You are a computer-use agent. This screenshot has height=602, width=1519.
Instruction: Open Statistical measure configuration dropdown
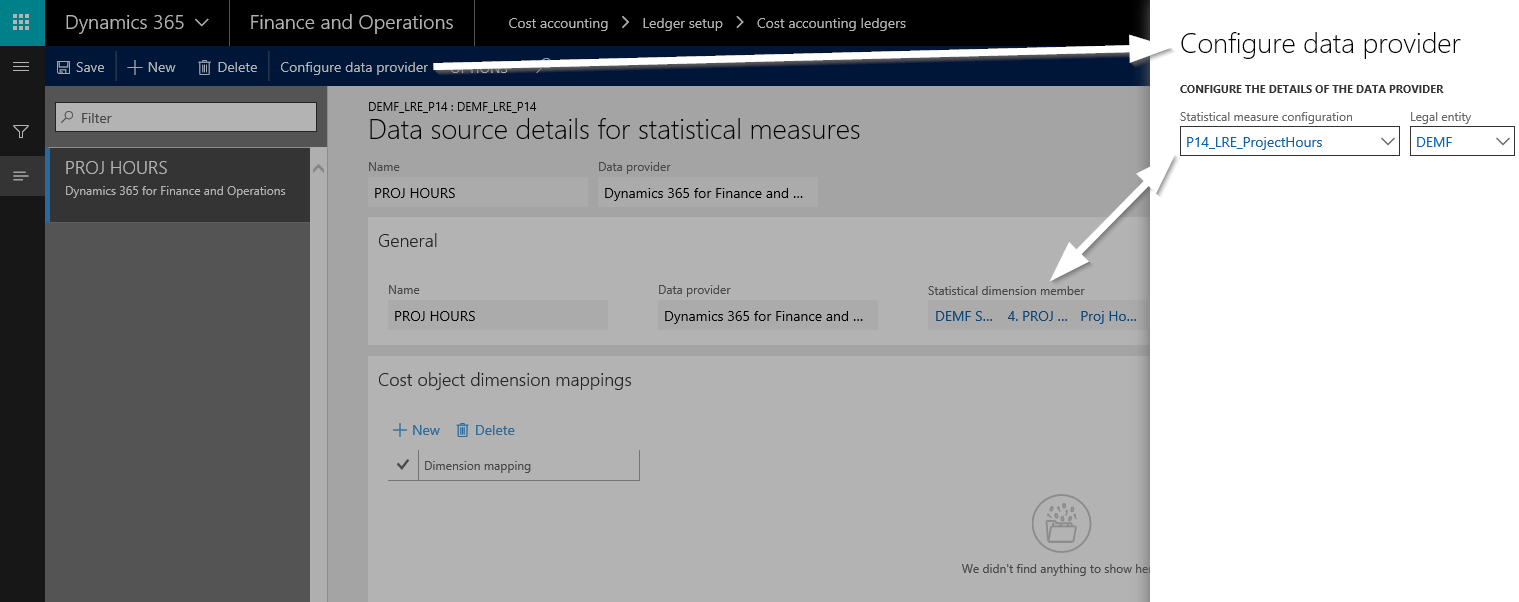tap(1387, 142)
